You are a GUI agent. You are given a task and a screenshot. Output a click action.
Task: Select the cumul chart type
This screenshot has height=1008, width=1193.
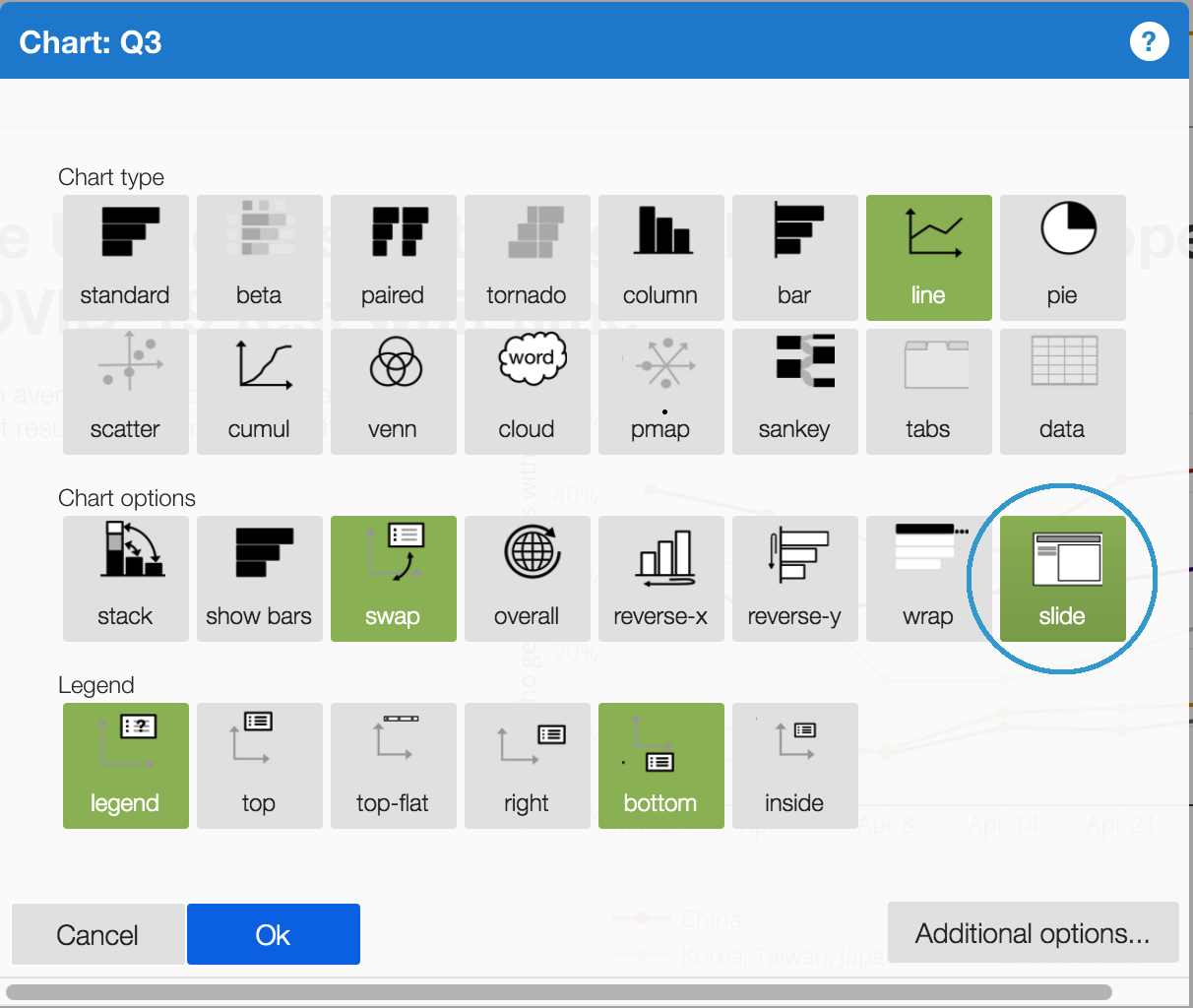(259, 391)
